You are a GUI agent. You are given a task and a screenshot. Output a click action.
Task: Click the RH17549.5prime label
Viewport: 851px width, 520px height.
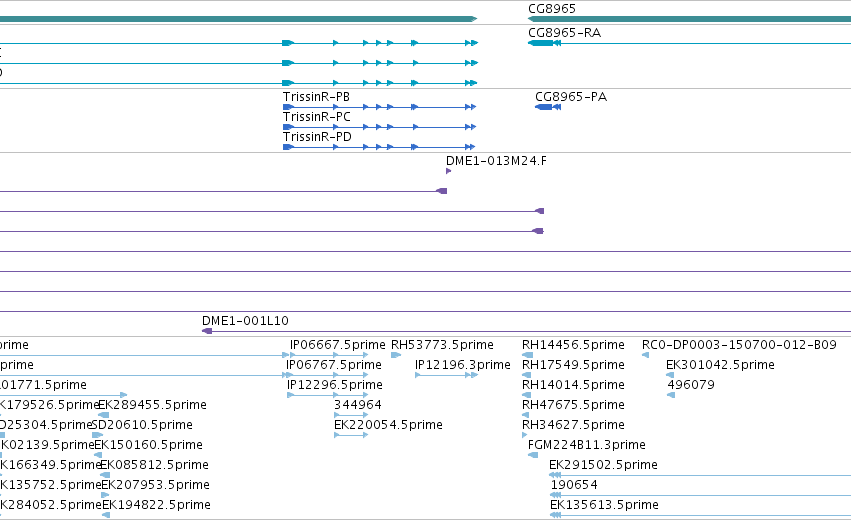[573, 365]
